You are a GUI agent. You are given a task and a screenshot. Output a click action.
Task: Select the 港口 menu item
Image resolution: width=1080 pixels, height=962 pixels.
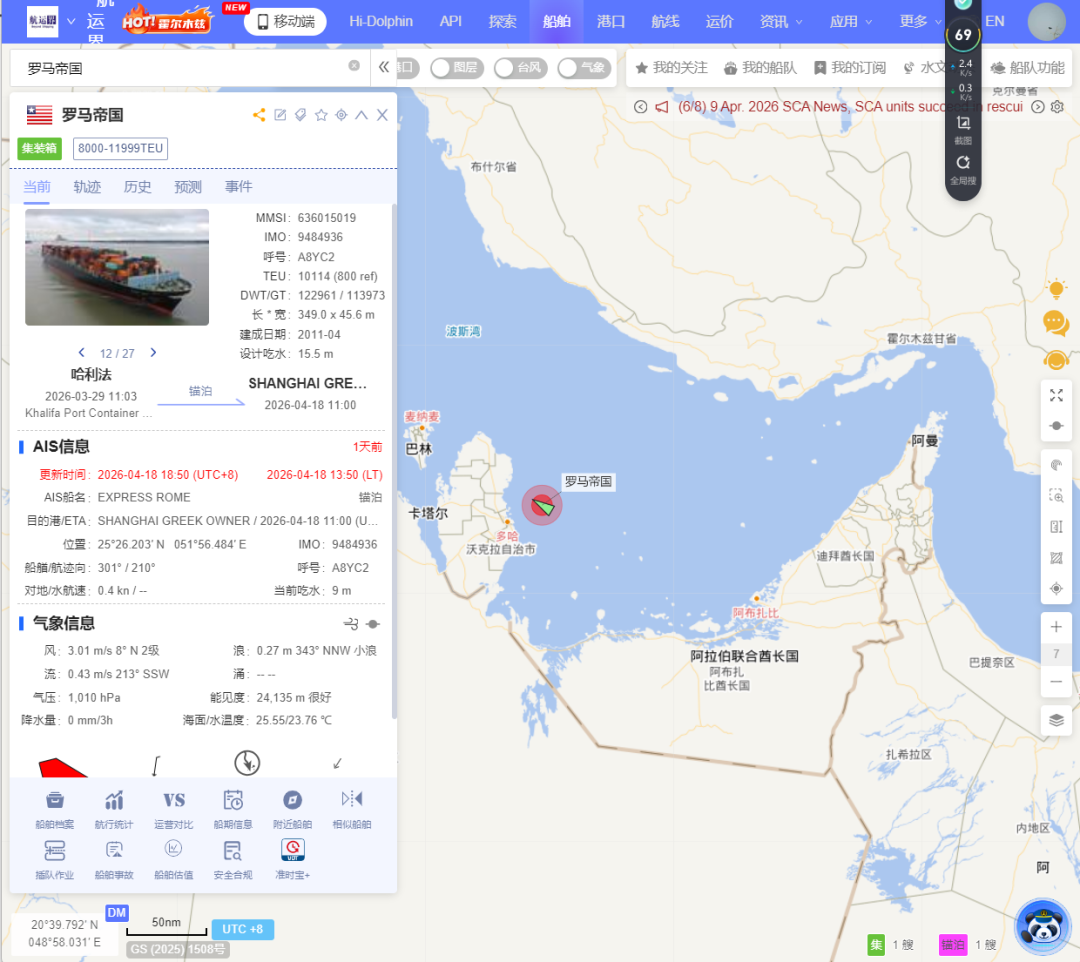610,21
